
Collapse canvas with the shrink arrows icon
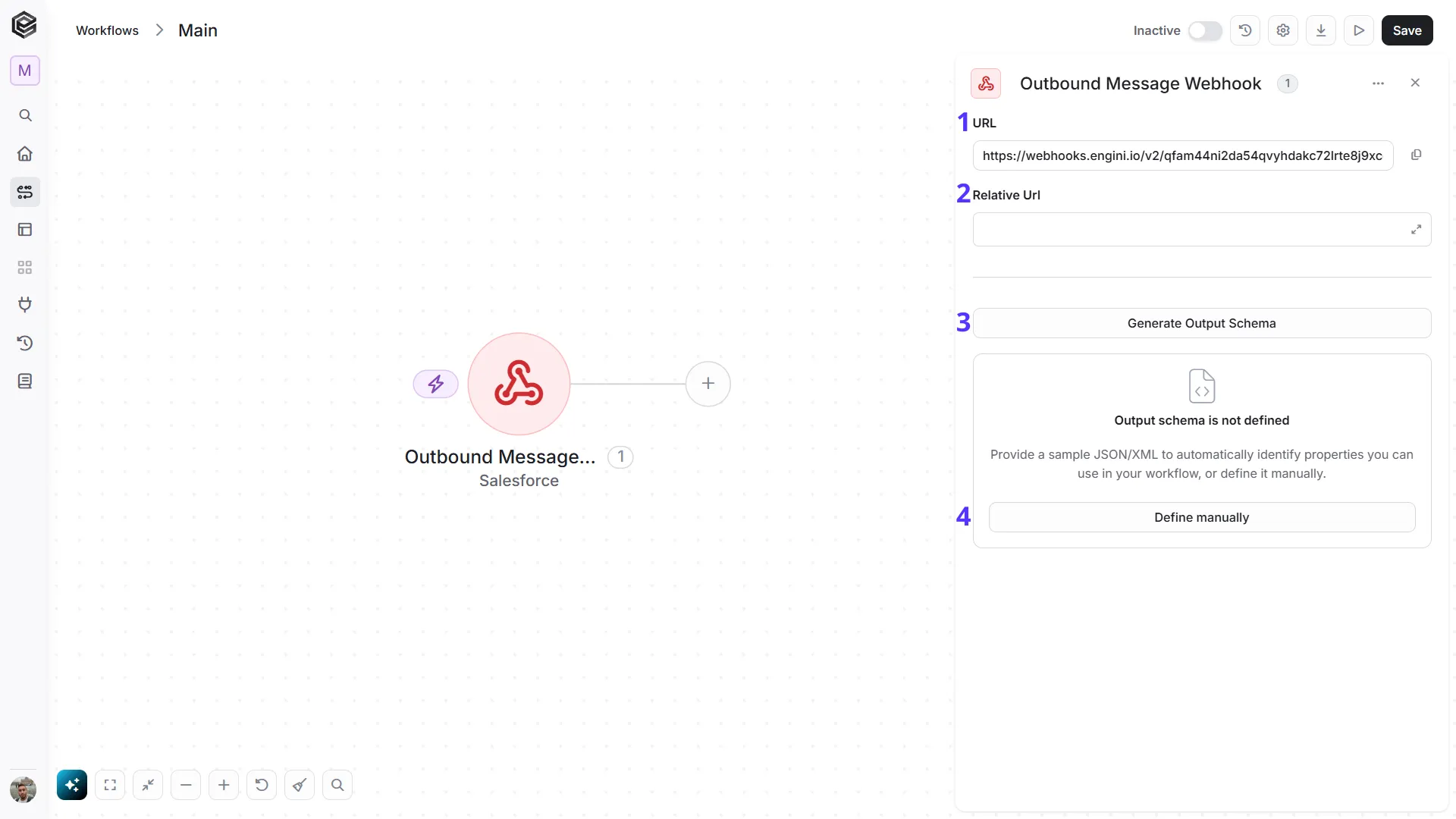[x=148, y=785]
